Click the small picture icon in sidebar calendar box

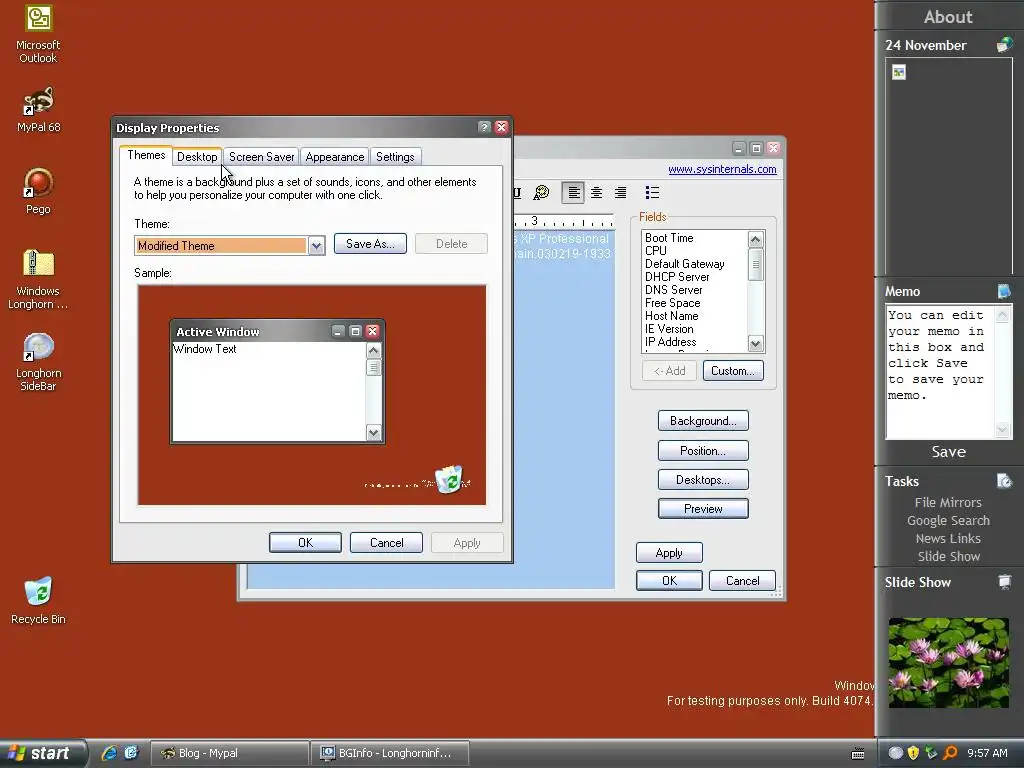899,72
